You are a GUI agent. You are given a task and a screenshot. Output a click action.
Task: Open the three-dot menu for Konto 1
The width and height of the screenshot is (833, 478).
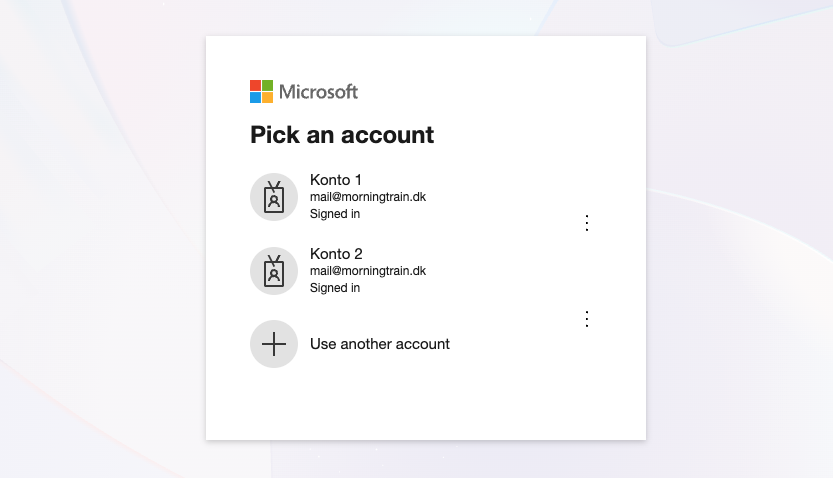(587, 223)
